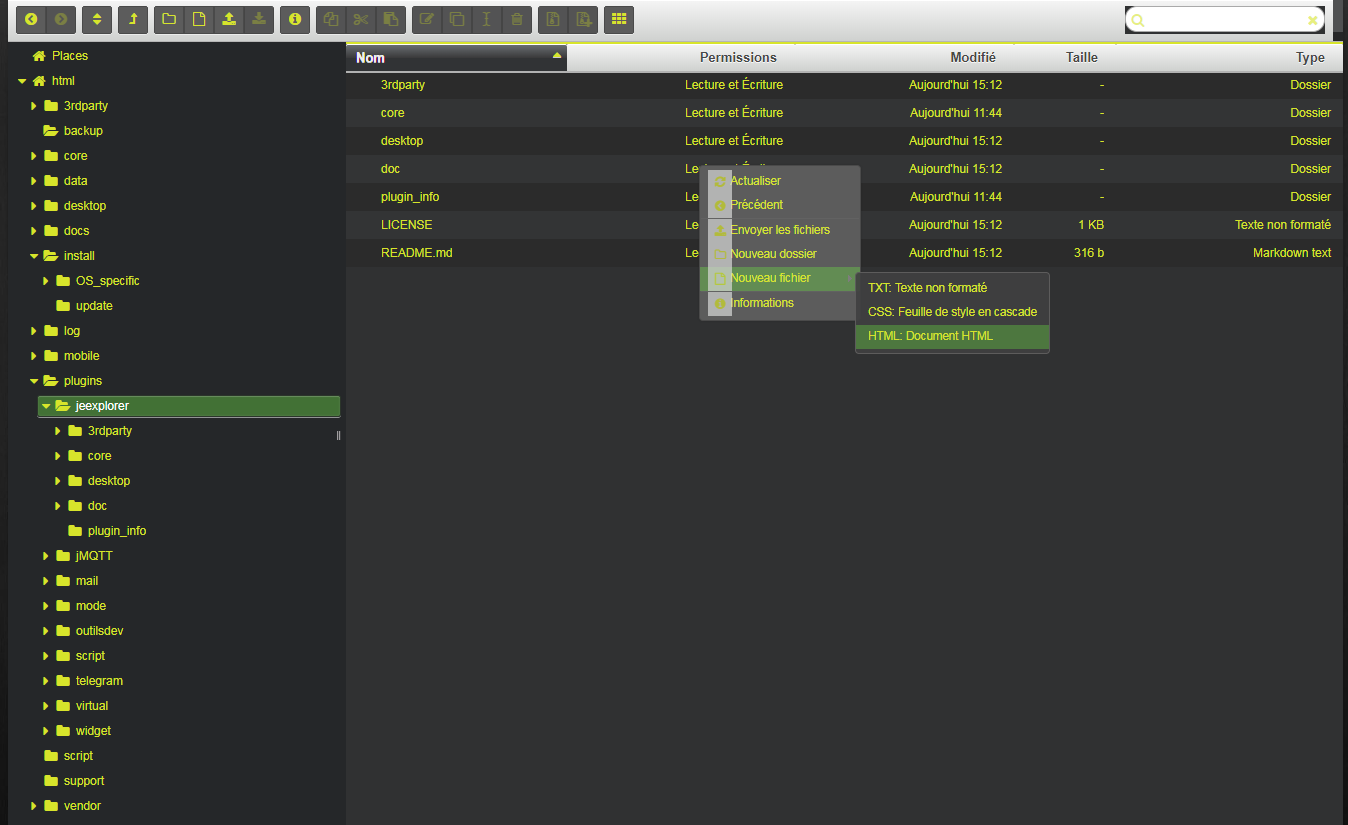
Task: Select the mobile folder in tree
Action: click(82, 356)
